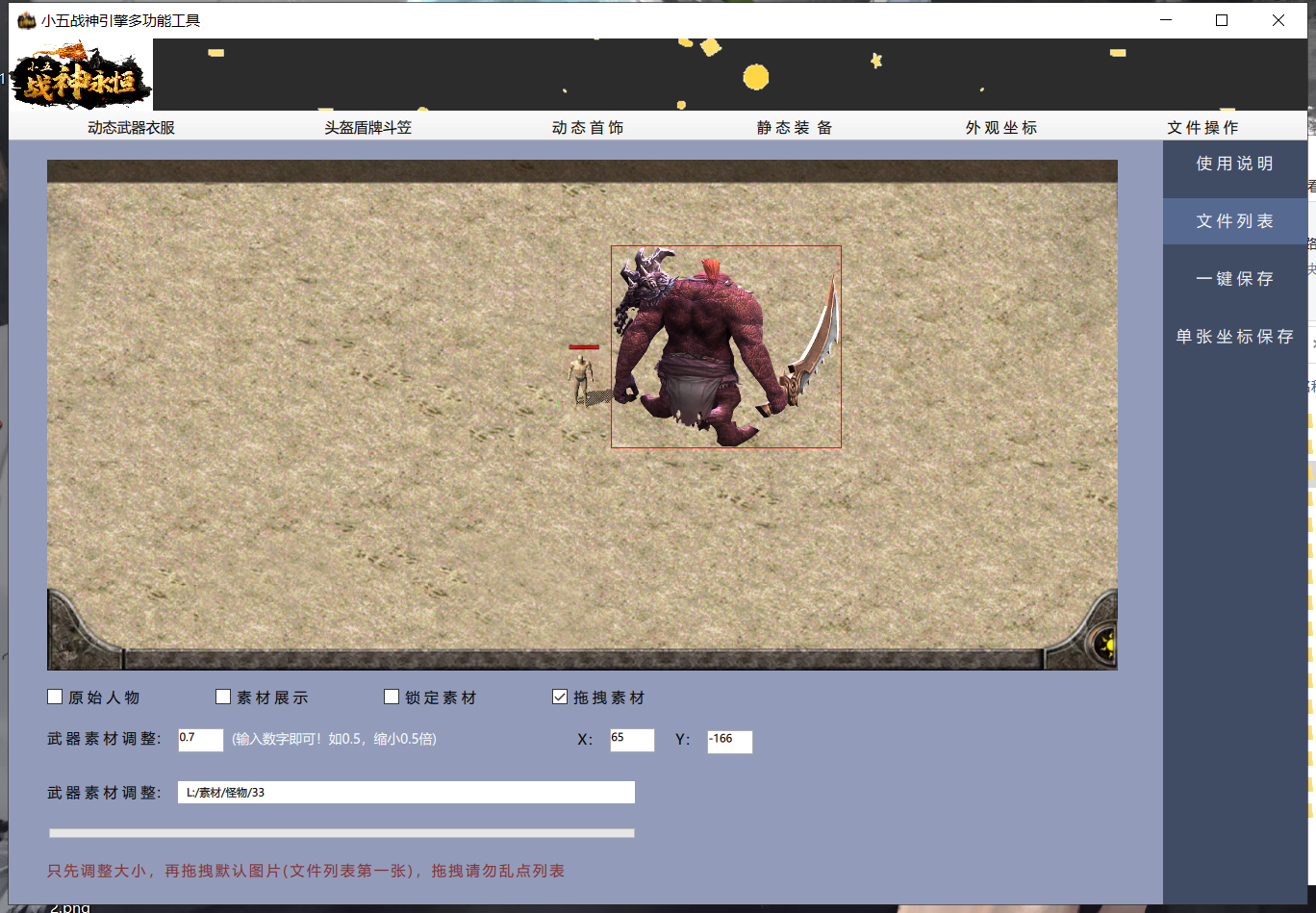Toggle the 锁定素材 checkbox

pyautogui.click(x=392, y=697)
